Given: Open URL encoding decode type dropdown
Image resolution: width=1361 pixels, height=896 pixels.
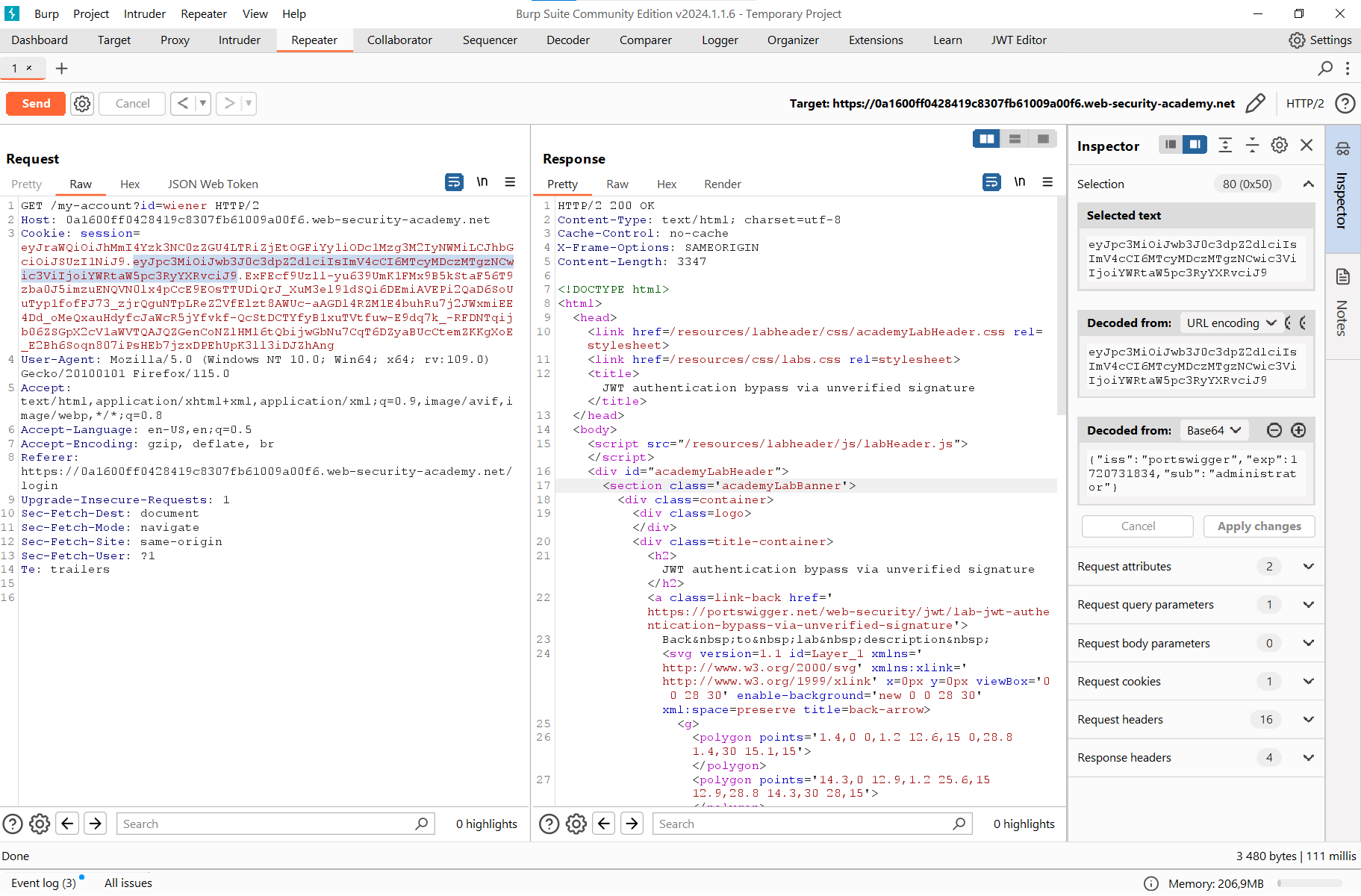Looking at the screenshot, I should (x=1231, y=323).
